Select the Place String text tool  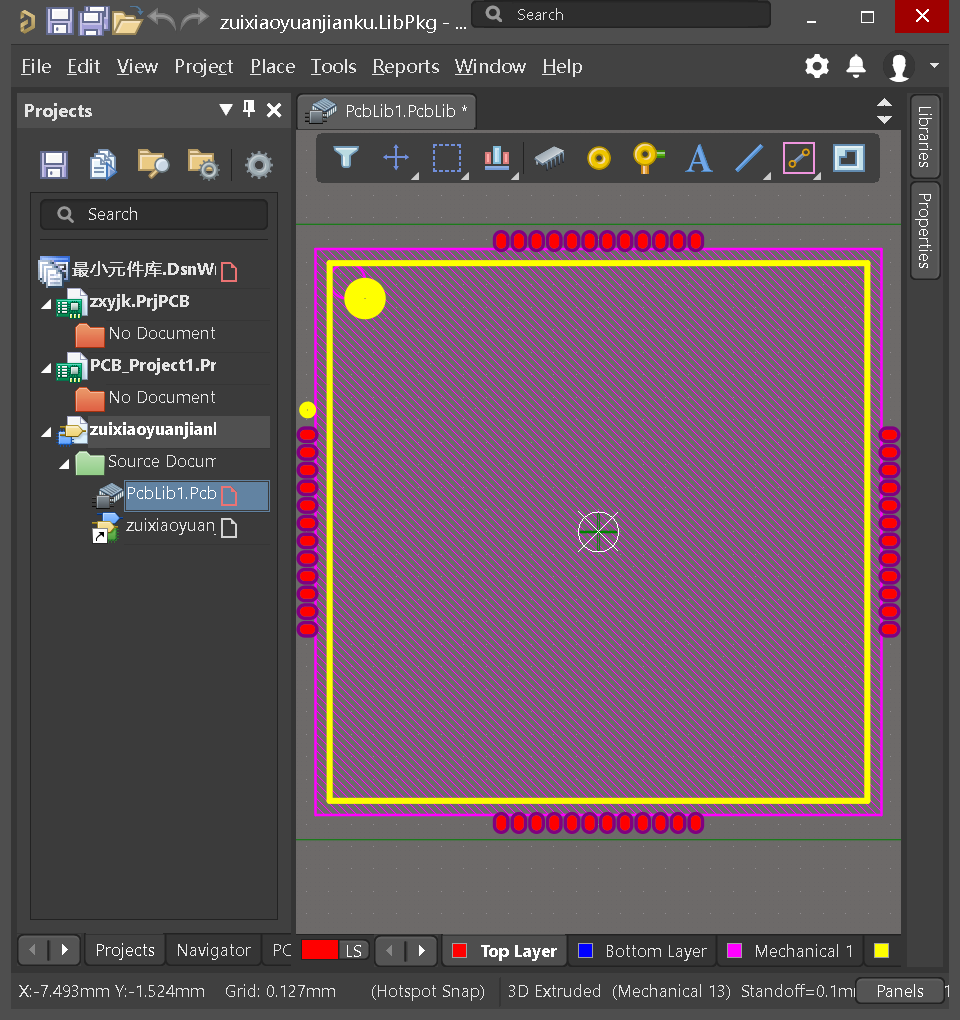(699, 158)
